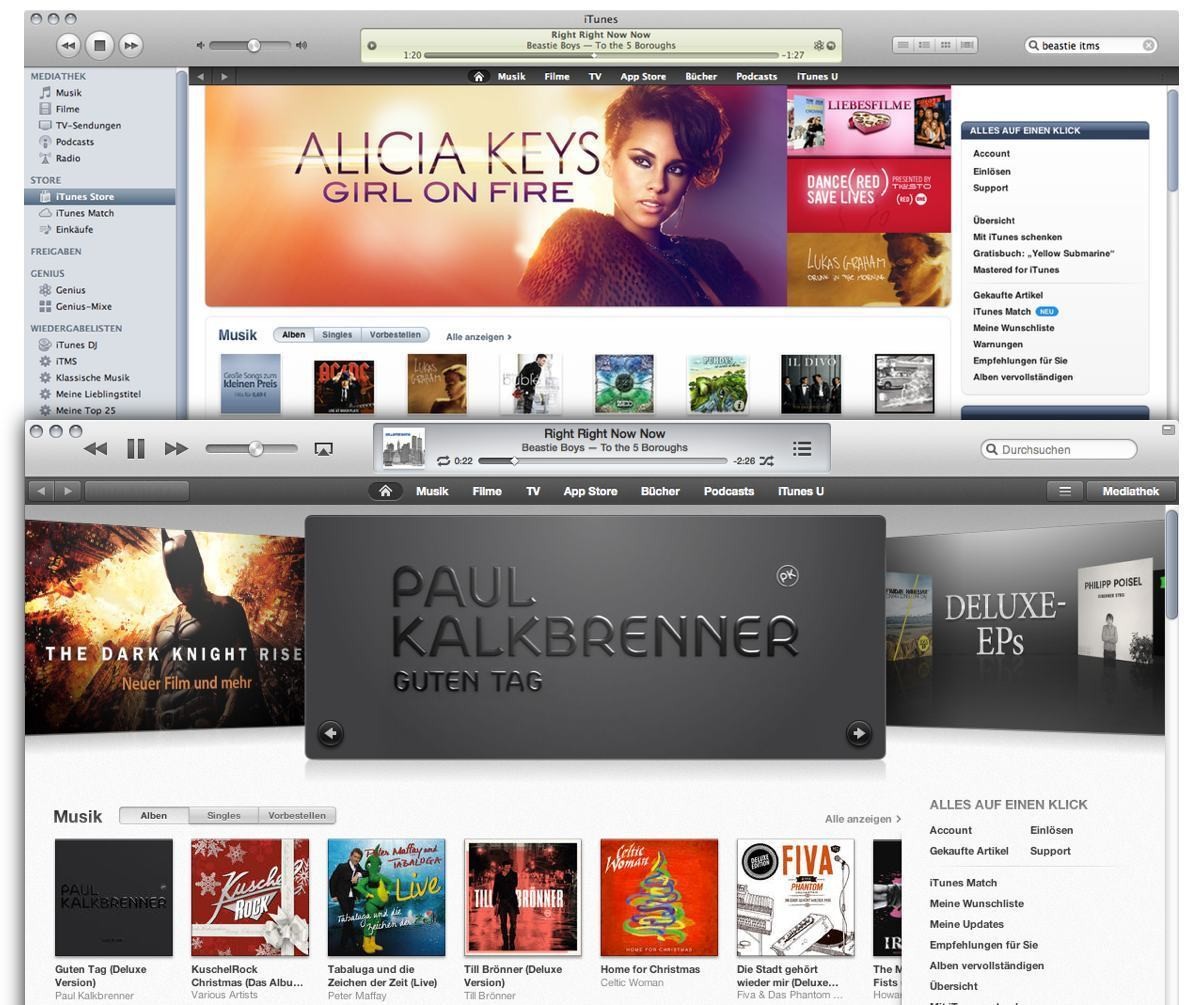Click the Mediathek button

point(1129,491)
